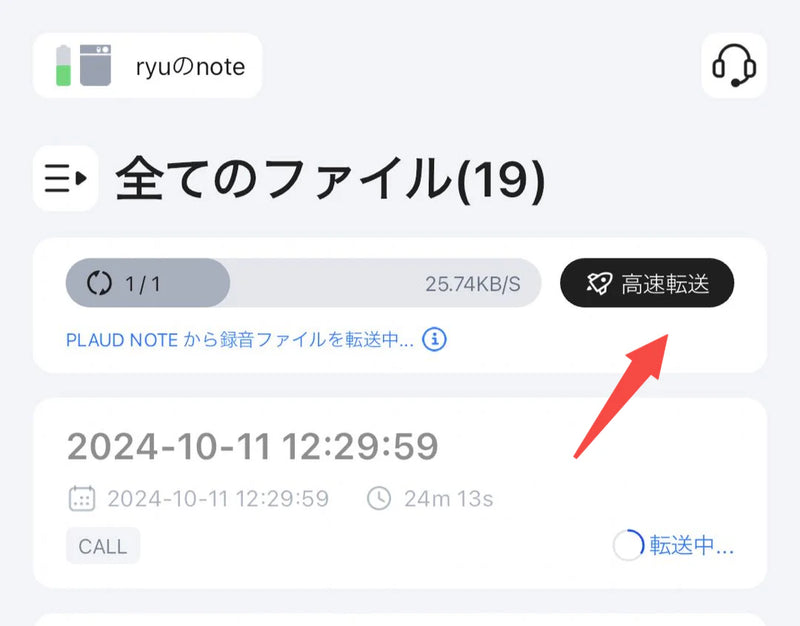Screen dimensions: 800x626
Task: Tap the PLAUD device icon
Action: 95,65
